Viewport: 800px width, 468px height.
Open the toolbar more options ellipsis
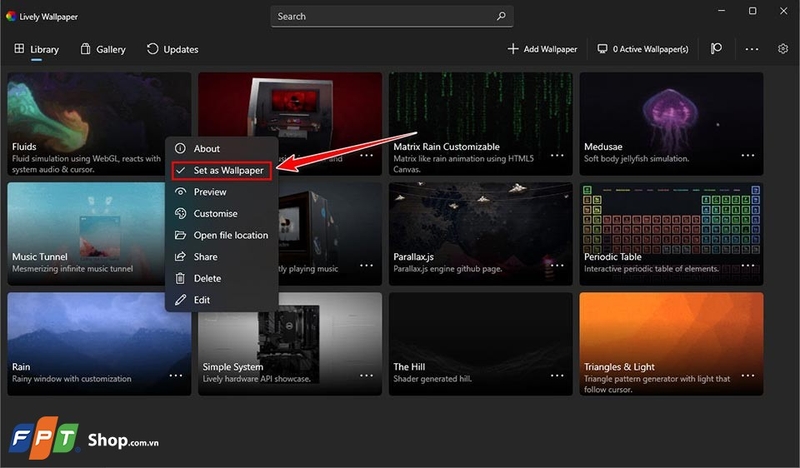tap(752, 49)
